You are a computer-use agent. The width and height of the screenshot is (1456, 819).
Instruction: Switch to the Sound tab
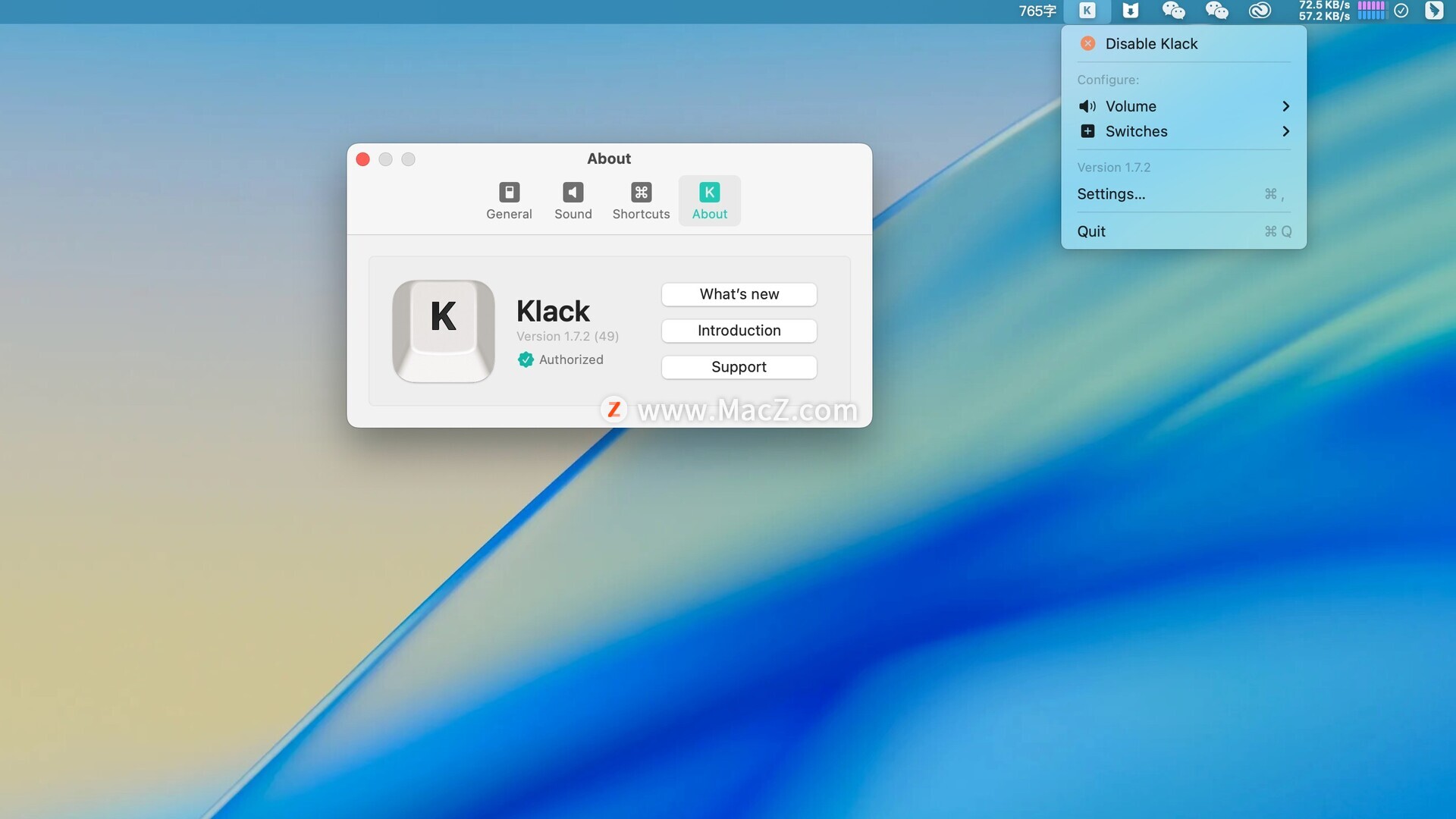click(573, 201)
